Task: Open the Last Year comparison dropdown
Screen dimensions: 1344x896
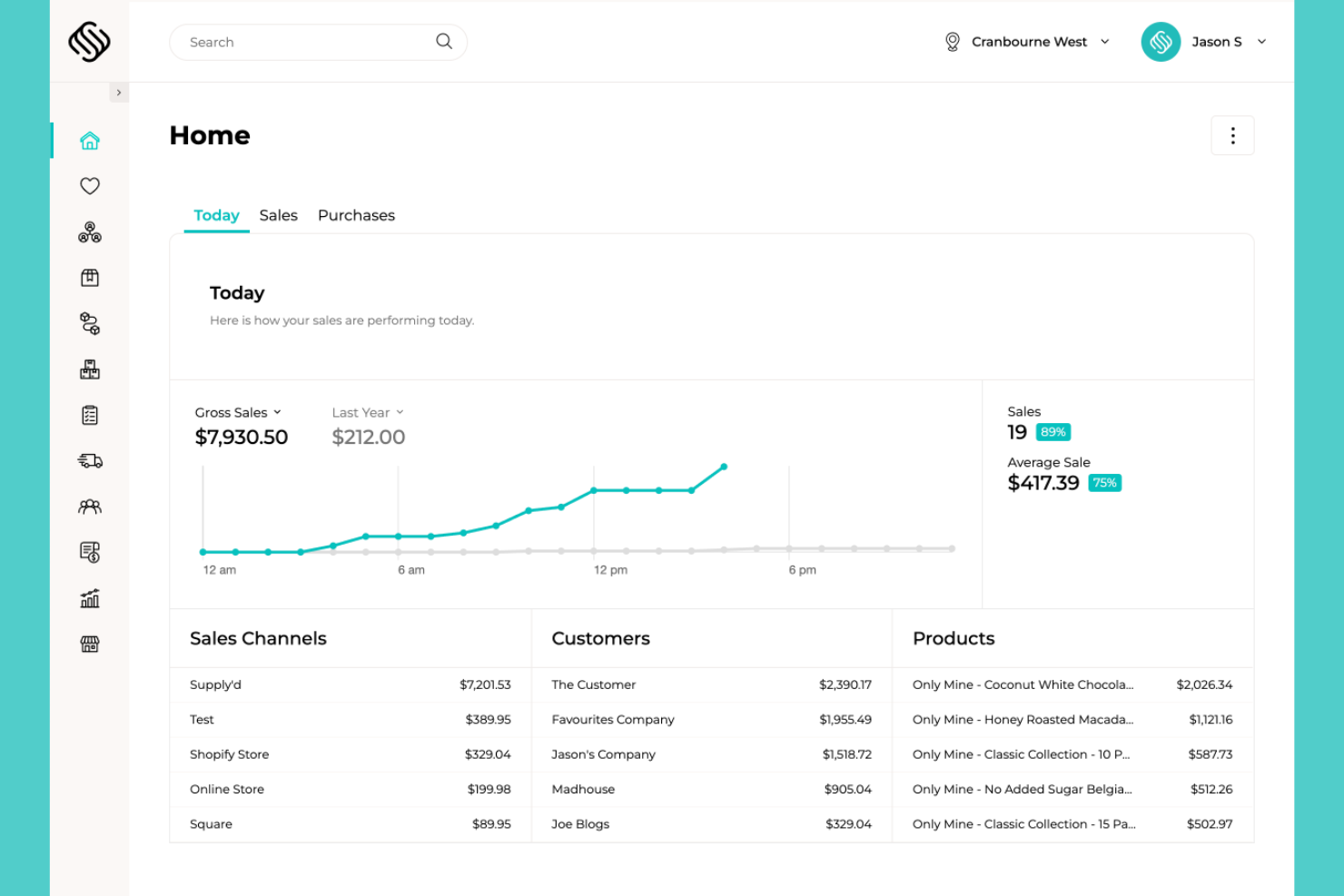Action: coord(368,412)
